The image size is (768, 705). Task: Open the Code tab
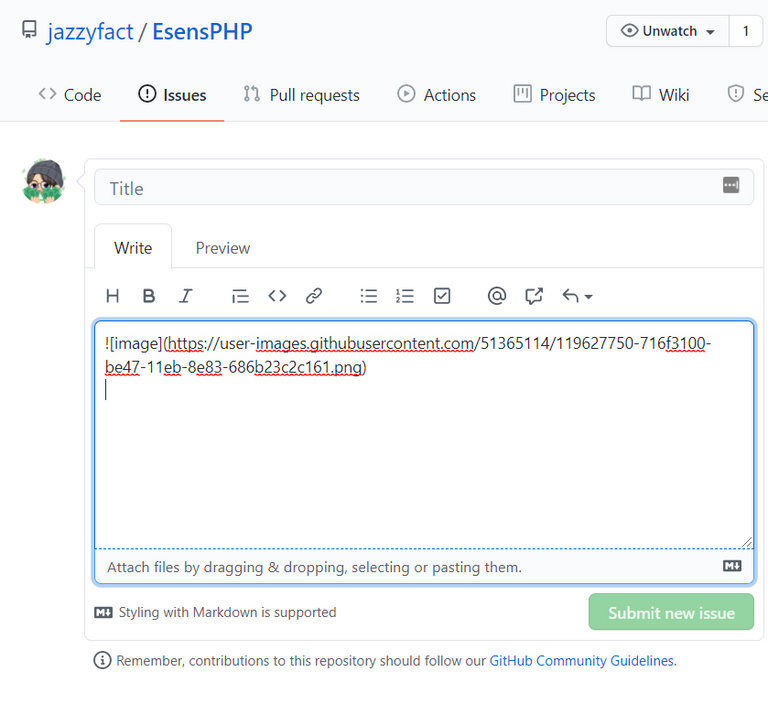tap(70, 95)
